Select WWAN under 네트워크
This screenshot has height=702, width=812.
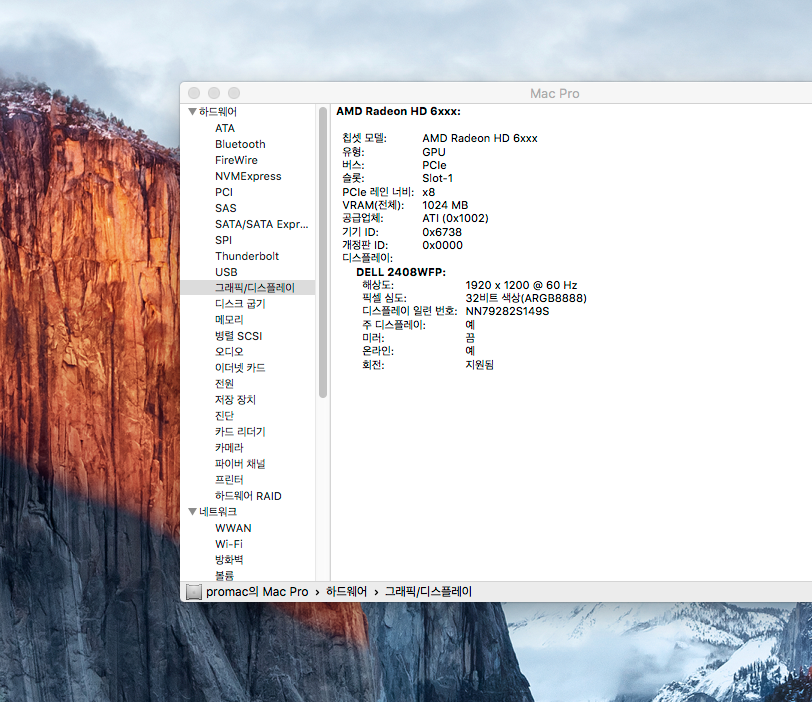[233, 528]
